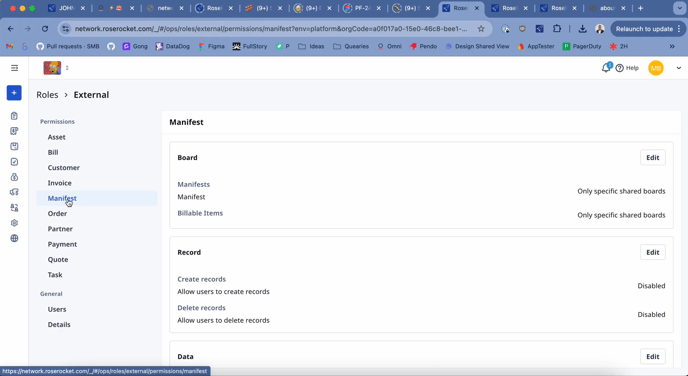Screen dimensions: 688x376
Task: Click the Manifests board label
Action: 194,184
